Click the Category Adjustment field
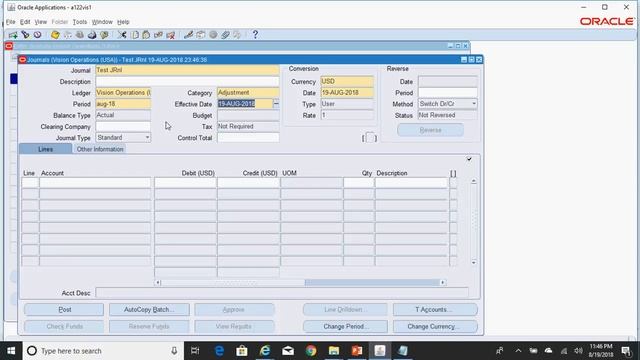Screen dimensions: 640x360 coord(248,93)
